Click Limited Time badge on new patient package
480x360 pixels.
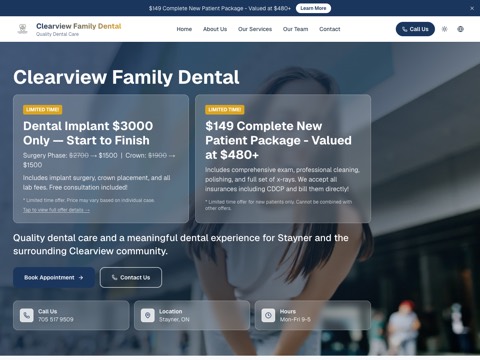pyautogui.click(x=225, y=110)
